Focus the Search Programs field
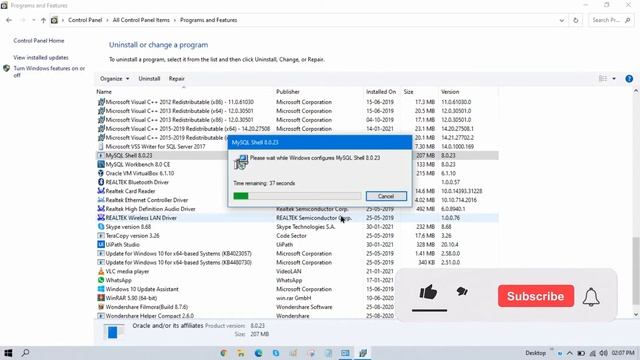Screen dimensions: 640x360 (611, 20)
